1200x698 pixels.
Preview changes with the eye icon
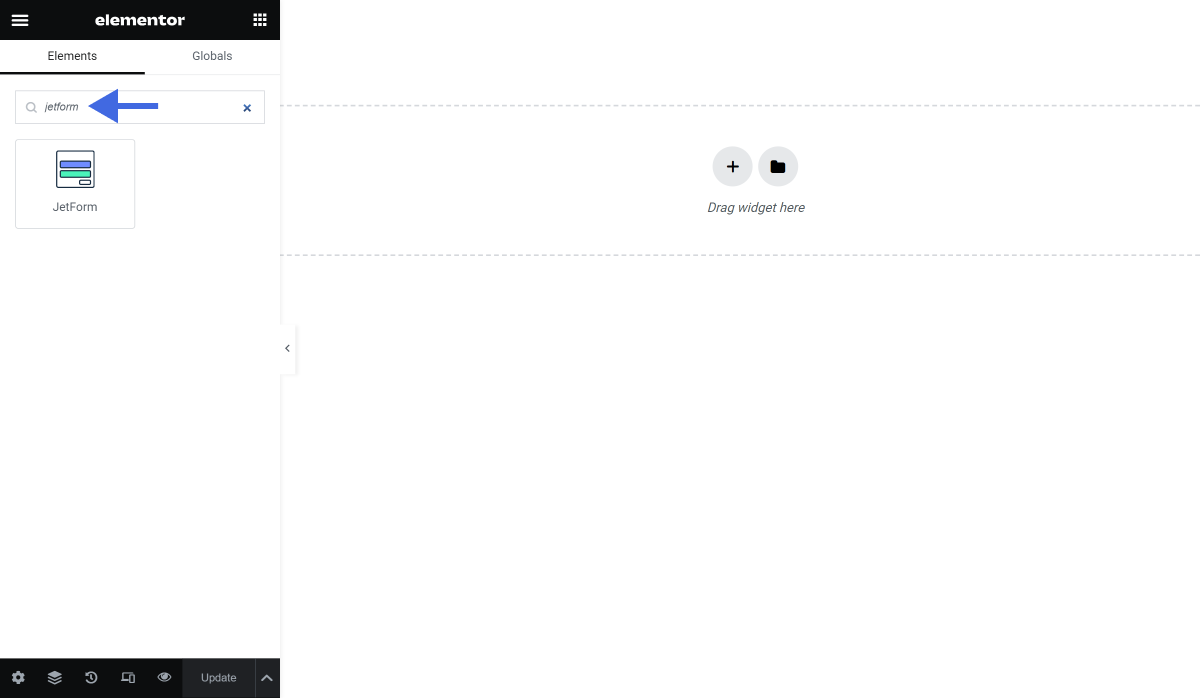[164, 678]
